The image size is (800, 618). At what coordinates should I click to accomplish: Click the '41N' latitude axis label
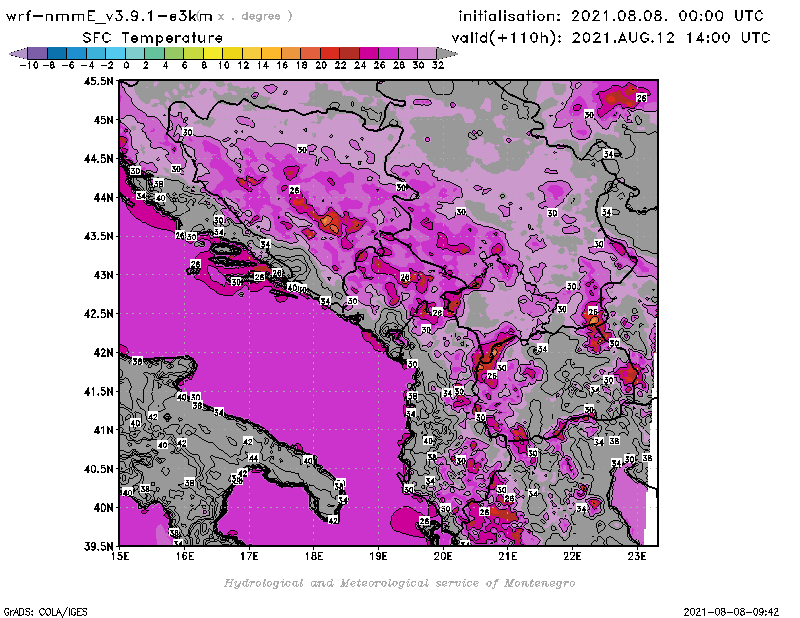[x=103, y=430]
